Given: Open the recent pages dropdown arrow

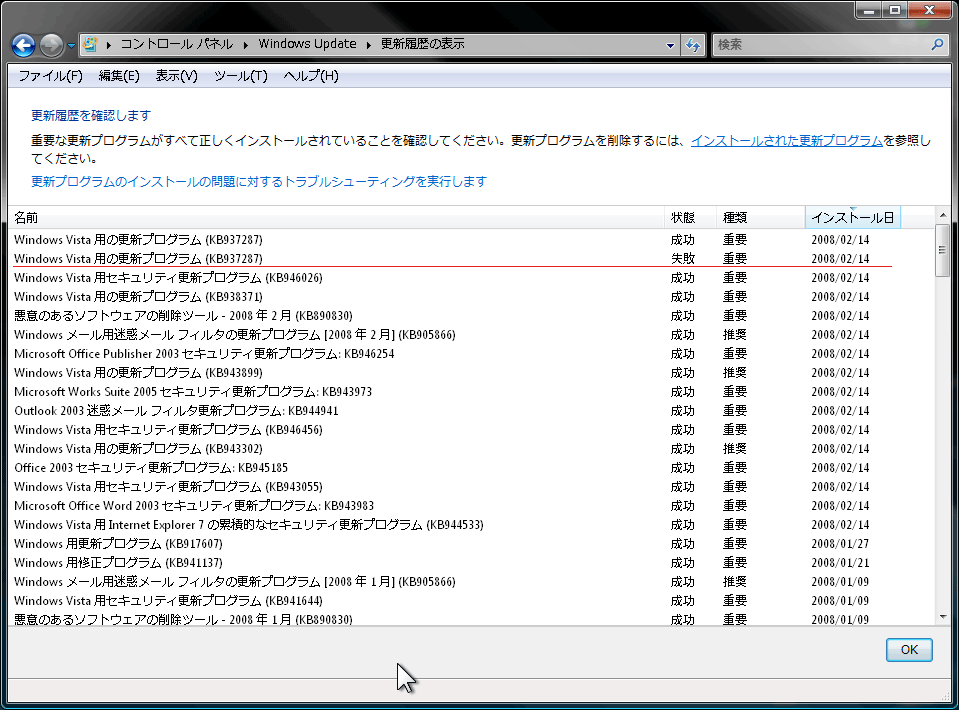Looking at the screenshot, I should (71, 46).
